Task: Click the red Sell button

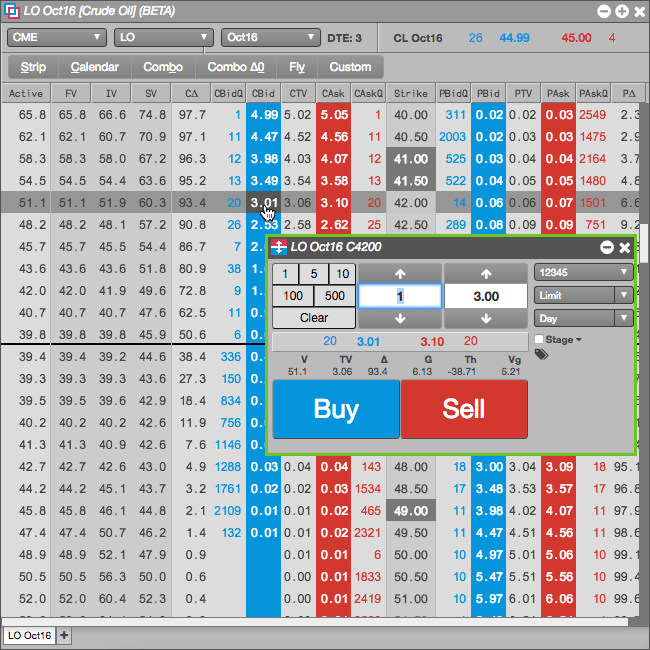Action: (464, 409)
